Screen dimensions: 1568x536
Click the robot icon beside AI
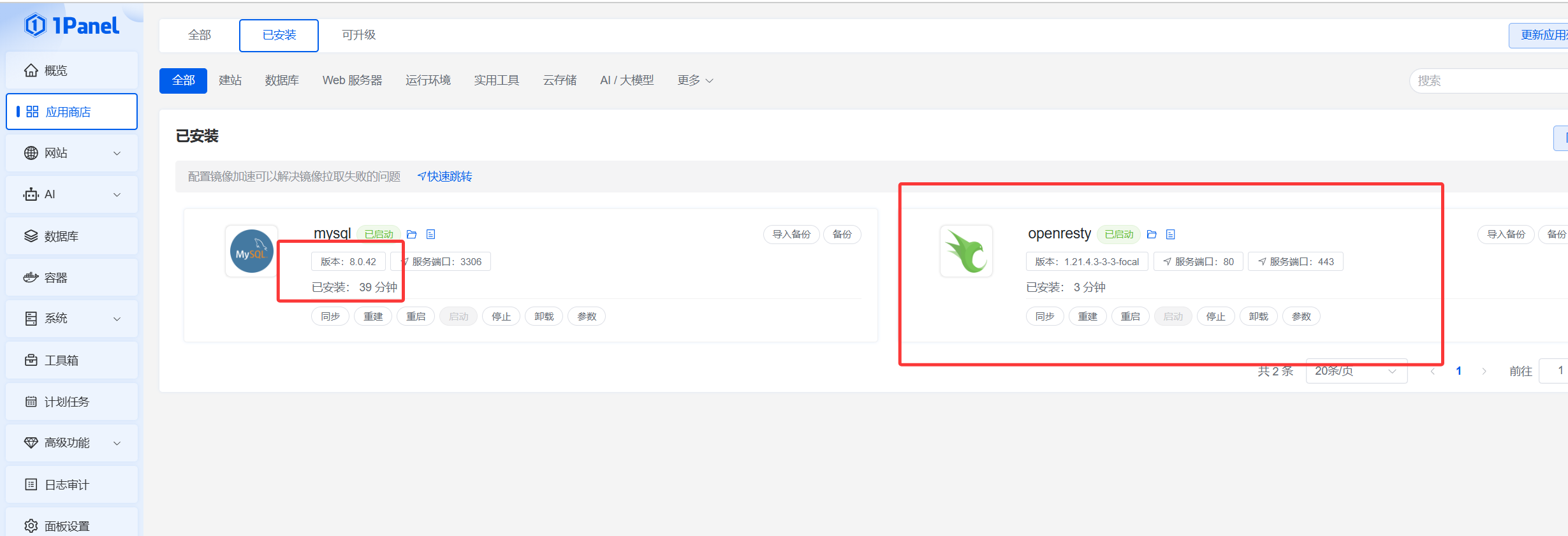[31, 194]
